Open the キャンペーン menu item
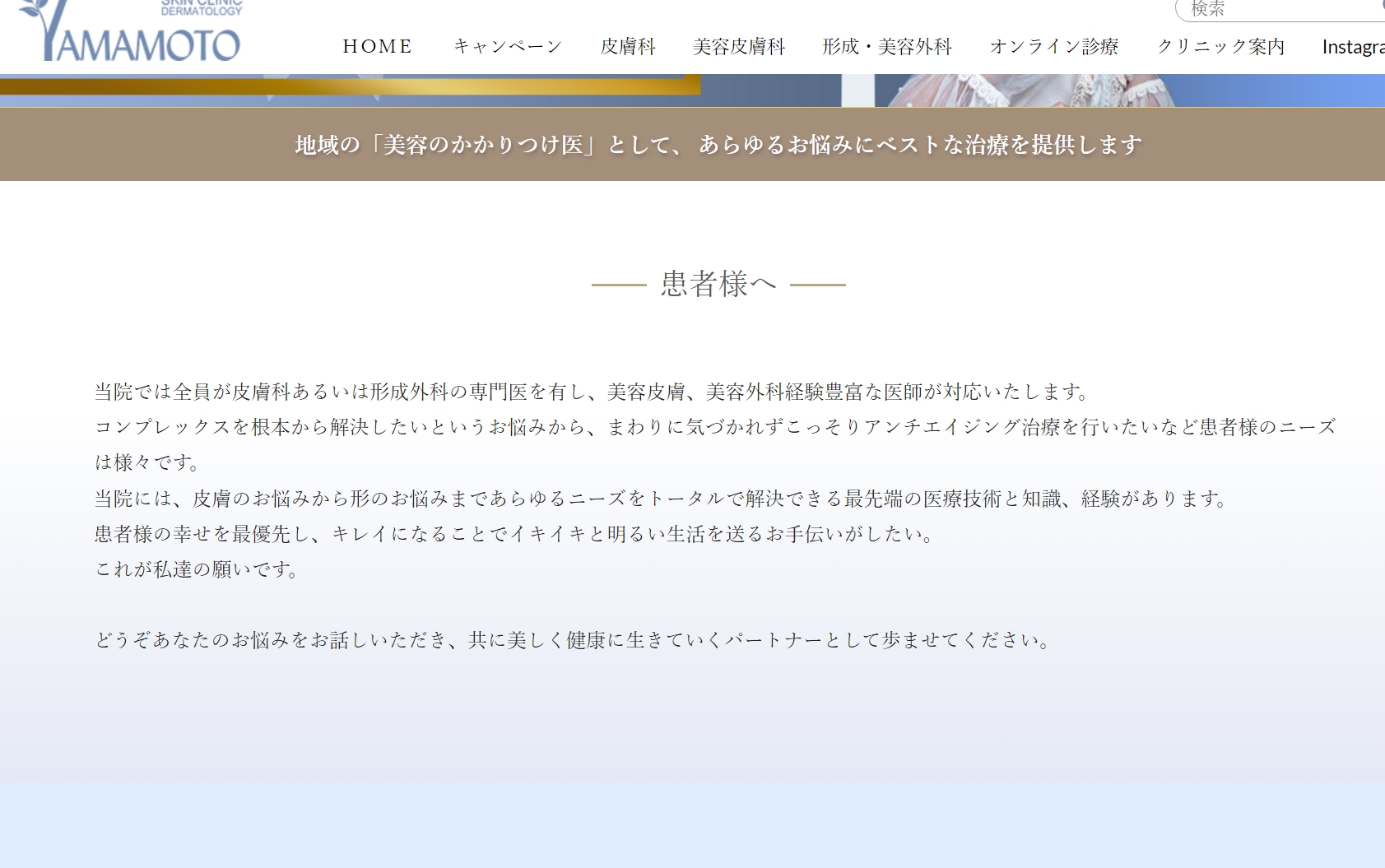Screen dimensions: 1385x868 [x=508, y=47]
